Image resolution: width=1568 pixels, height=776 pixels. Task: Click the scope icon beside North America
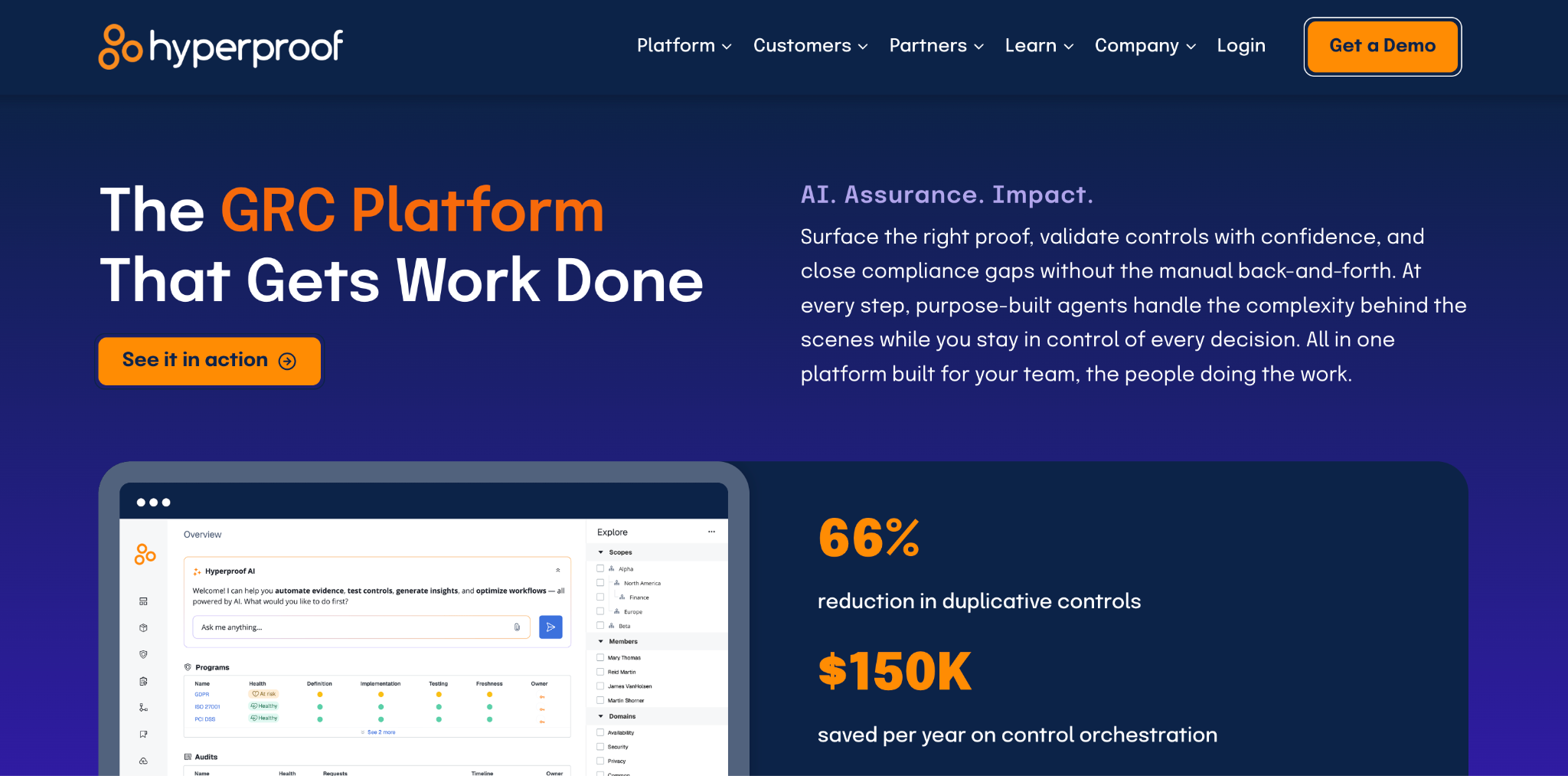(x=617, y=583)
